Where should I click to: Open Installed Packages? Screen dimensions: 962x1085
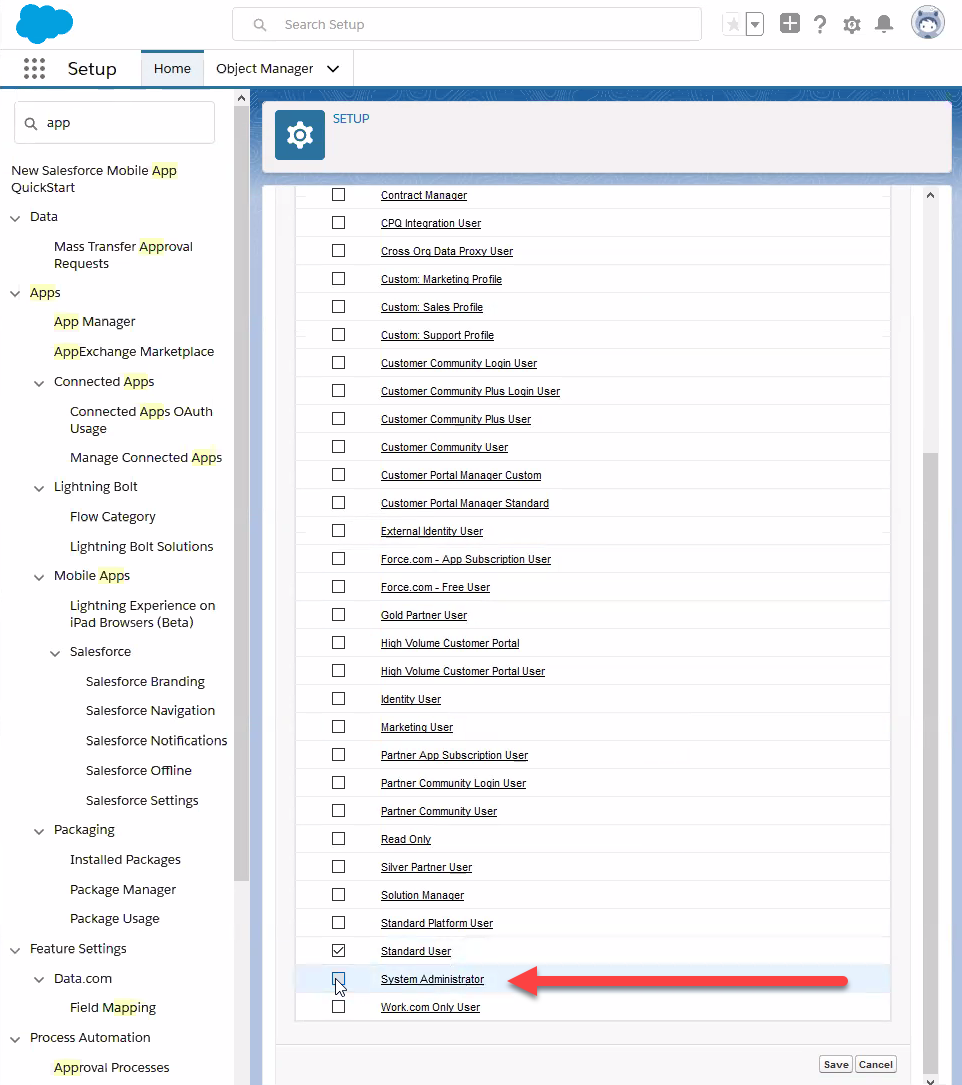click(x=125, y=859)
